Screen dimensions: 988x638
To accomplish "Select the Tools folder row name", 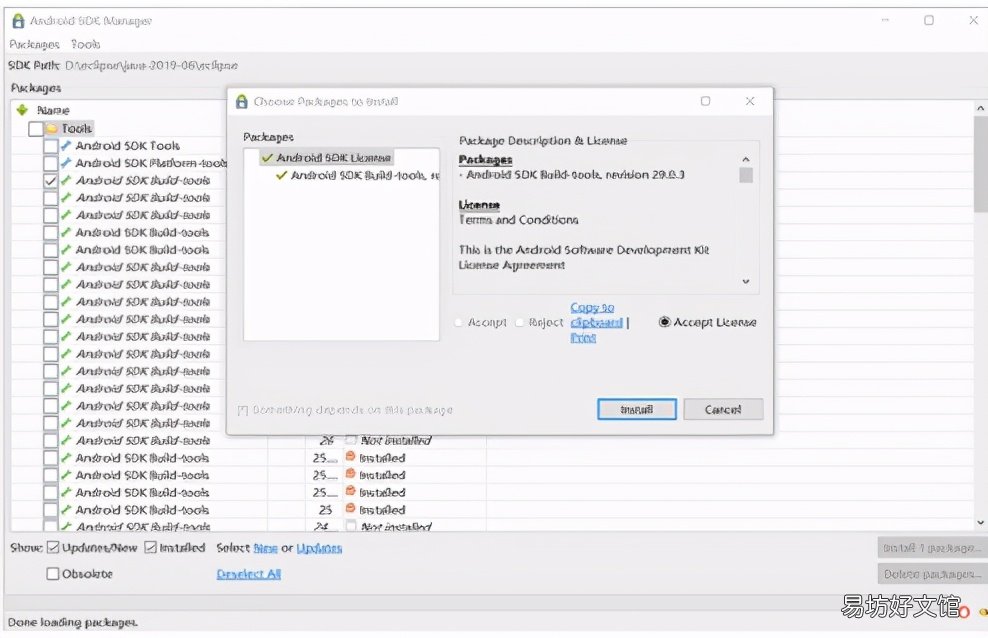I will [x=77, y=128].
